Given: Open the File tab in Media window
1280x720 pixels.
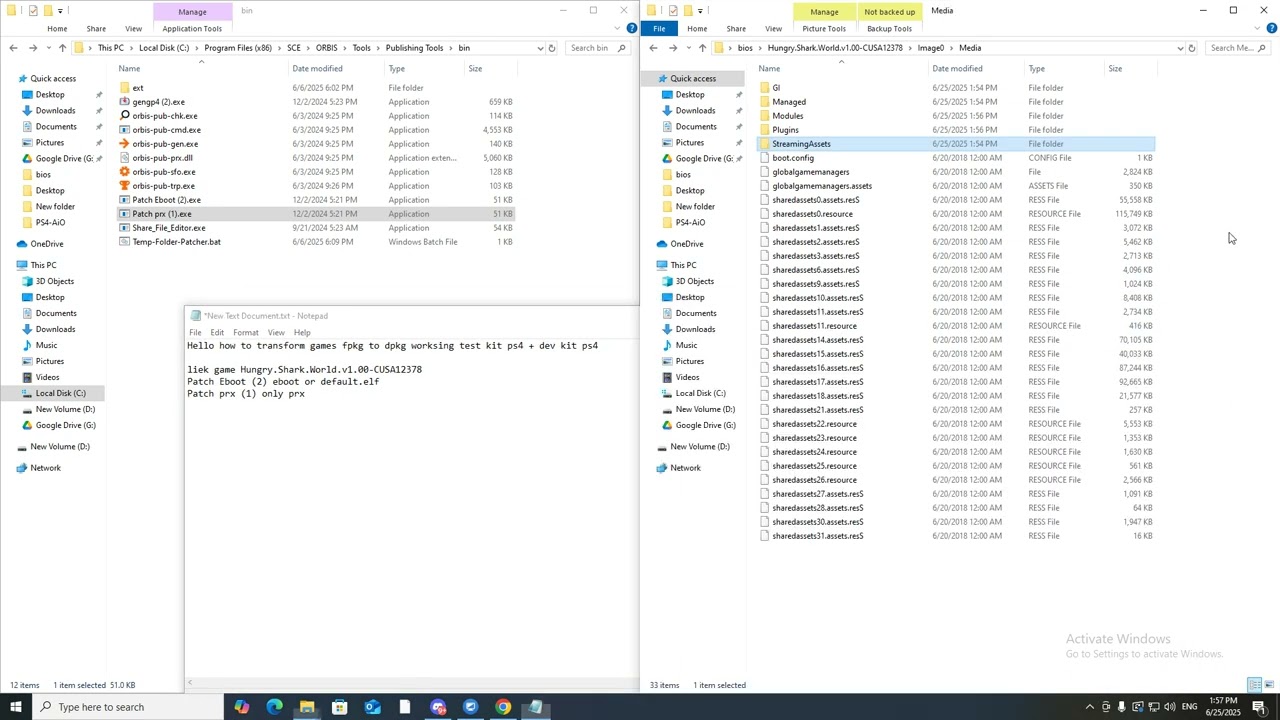Looking at the screenshot, I should click(x=659, y=28).
